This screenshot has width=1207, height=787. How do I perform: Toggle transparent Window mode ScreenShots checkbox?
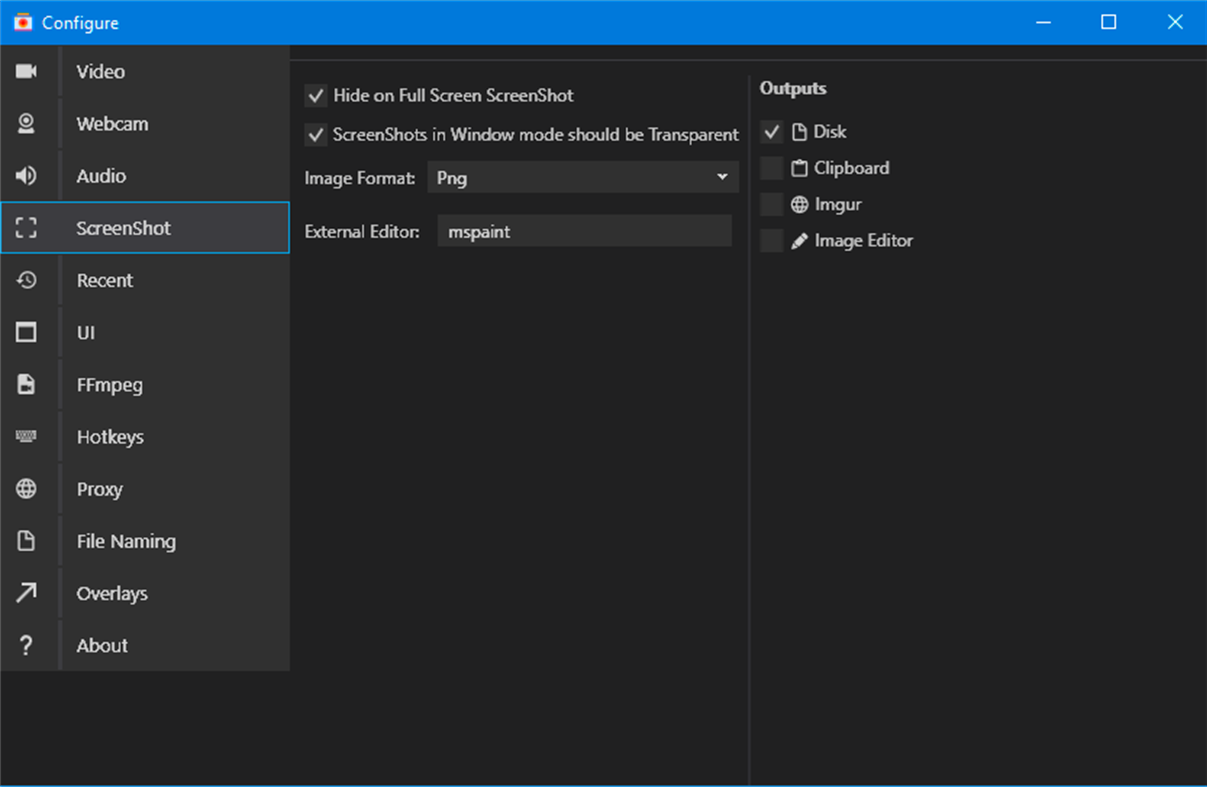[316, 134]
